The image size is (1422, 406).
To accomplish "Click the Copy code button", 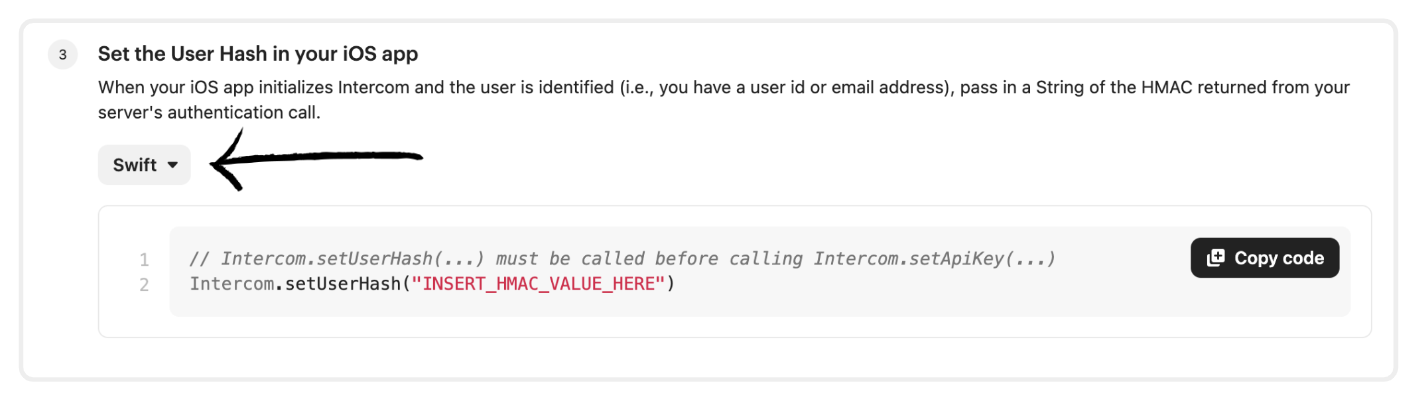I will point(1265,258).
